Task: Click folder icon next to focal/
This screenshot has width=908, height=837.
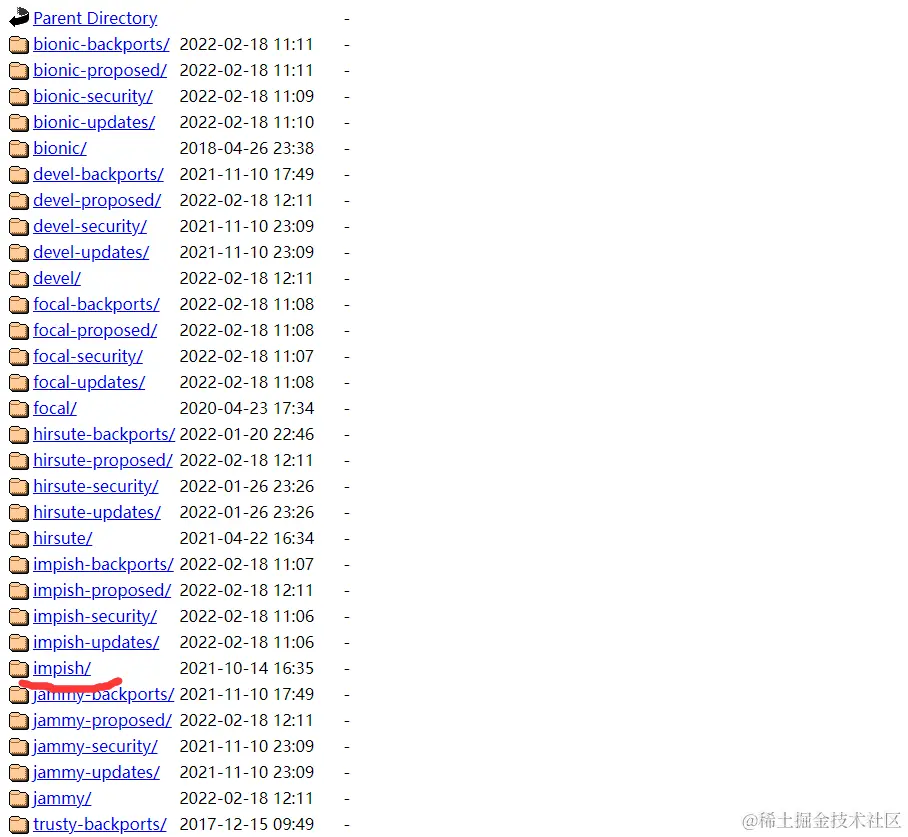Action: point(19,409)
